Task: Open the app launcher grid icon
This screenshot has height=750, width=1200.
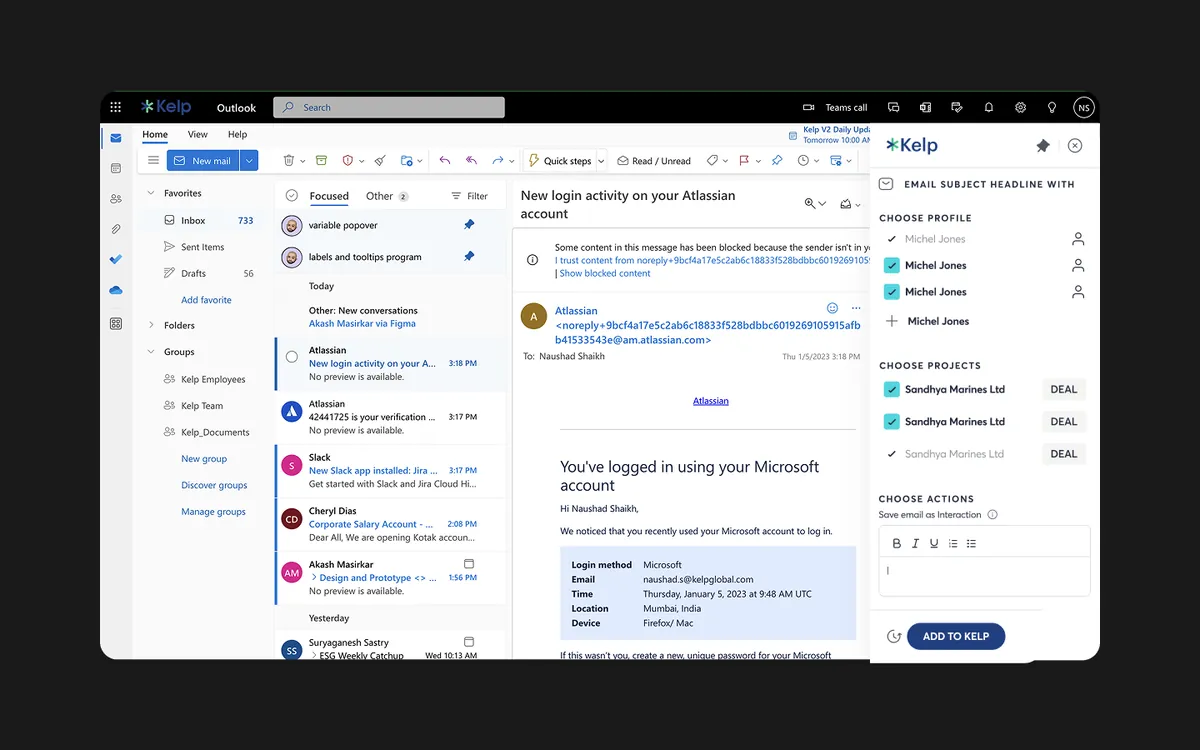Action: click(x=116, y=107)
